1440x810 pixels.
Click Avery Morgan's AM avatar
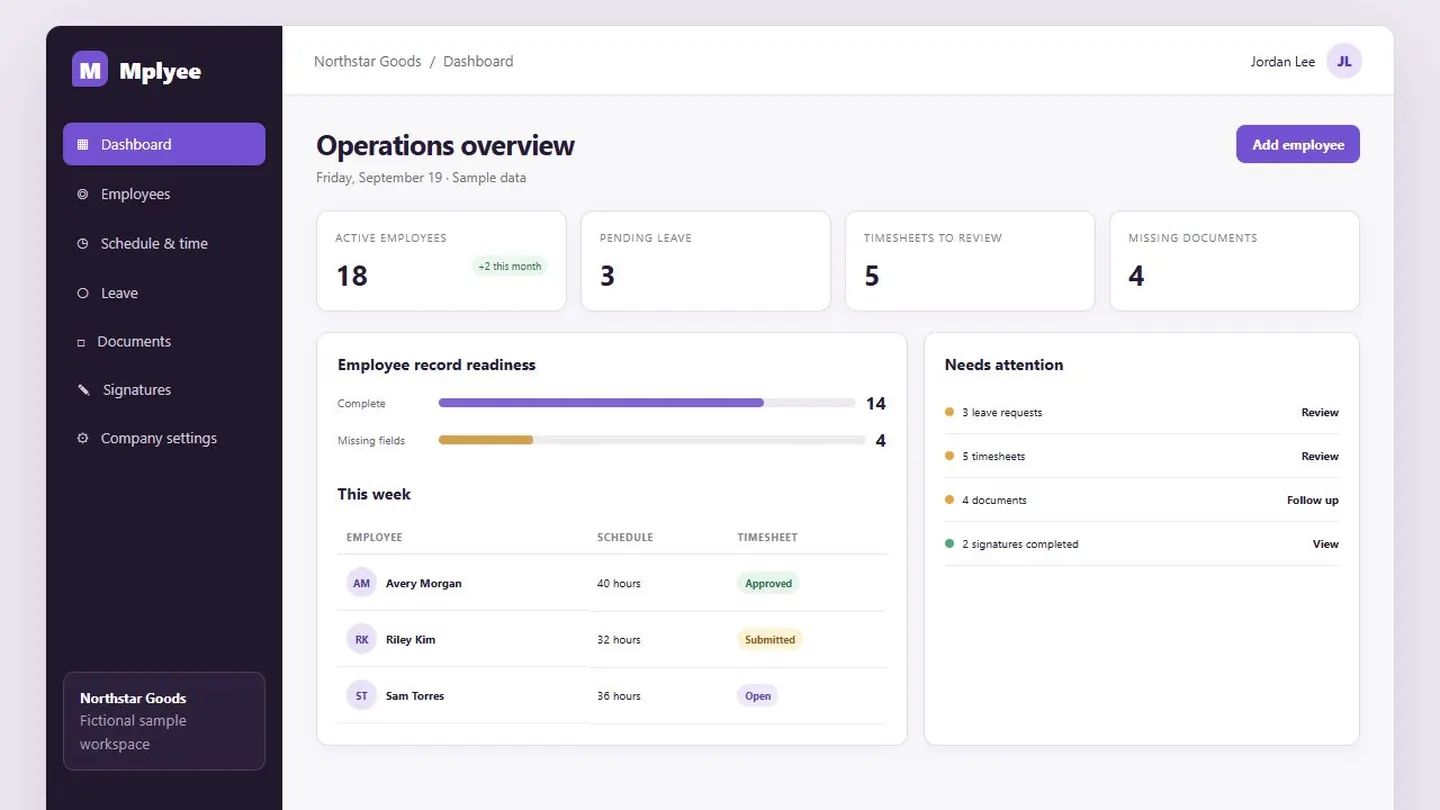click(x=362, y=583)
